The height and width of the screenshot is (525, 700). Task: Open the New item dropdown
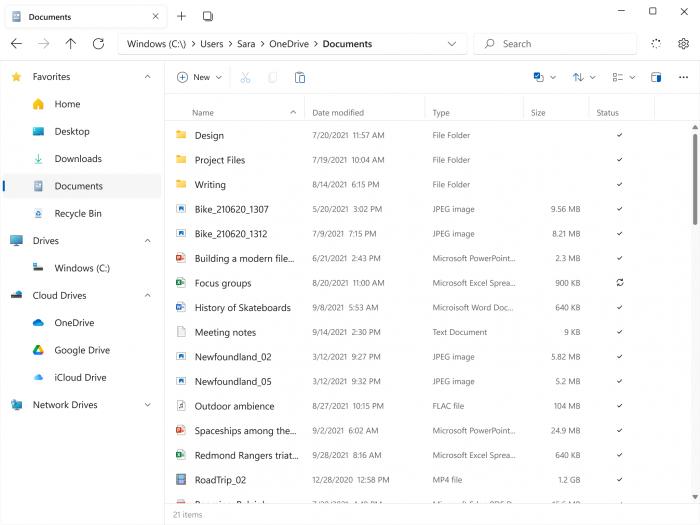(199, 77)
